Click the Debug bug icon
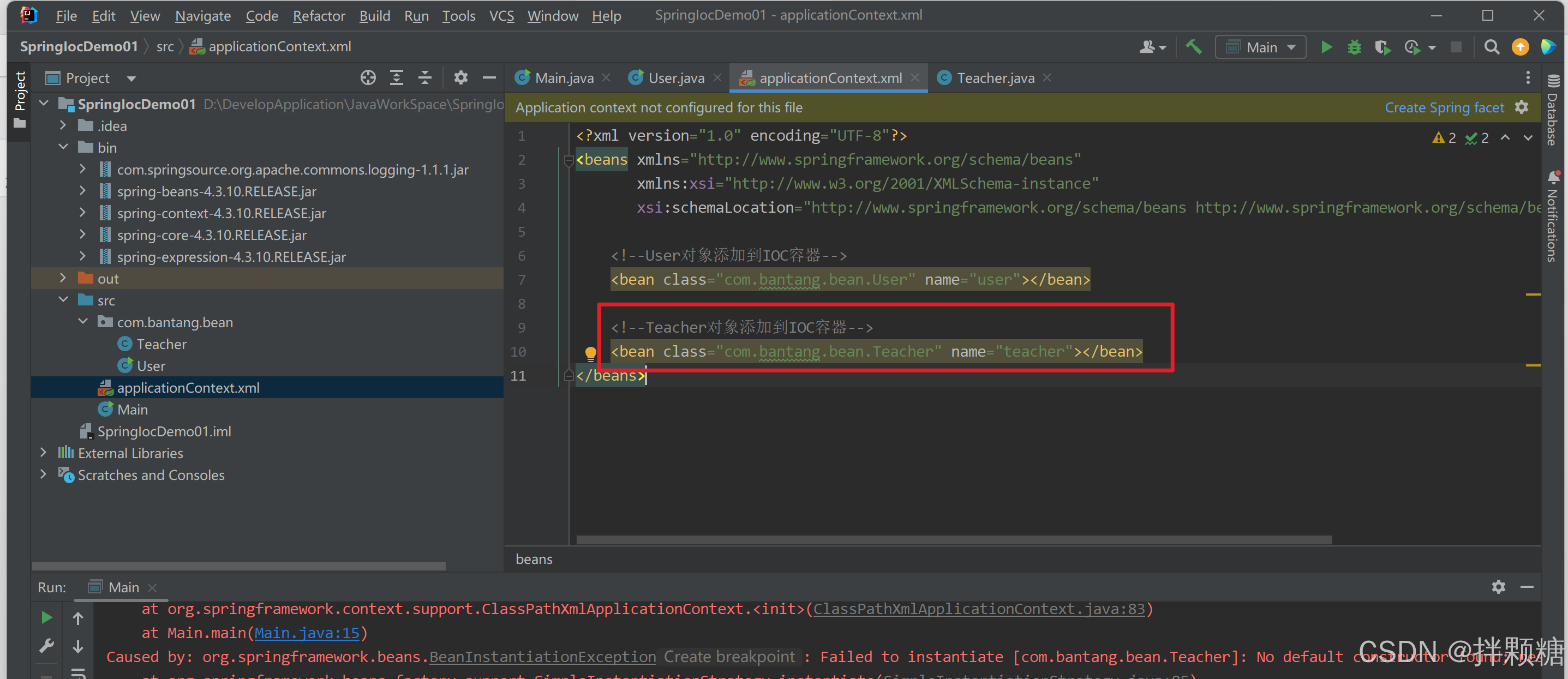Viewport: 1568px width, 679px height. 1354,47
